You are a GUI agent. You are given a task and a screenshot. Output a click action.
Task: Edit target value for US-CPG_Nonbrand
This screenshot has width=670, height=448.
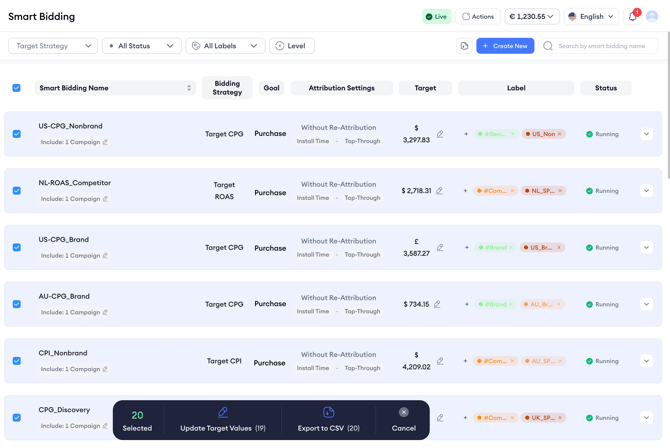click(440, 134)
